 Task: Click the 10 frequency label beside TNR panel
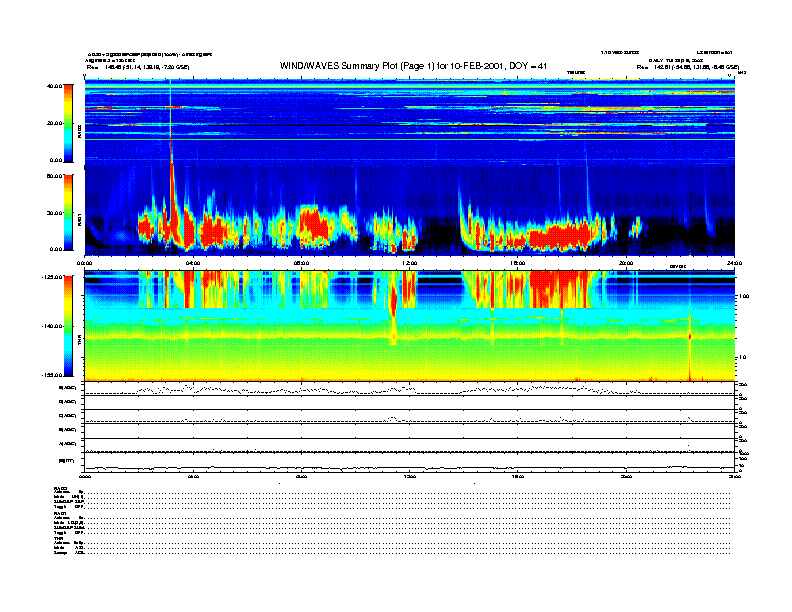pyautogui.click(x=744, y=357)
